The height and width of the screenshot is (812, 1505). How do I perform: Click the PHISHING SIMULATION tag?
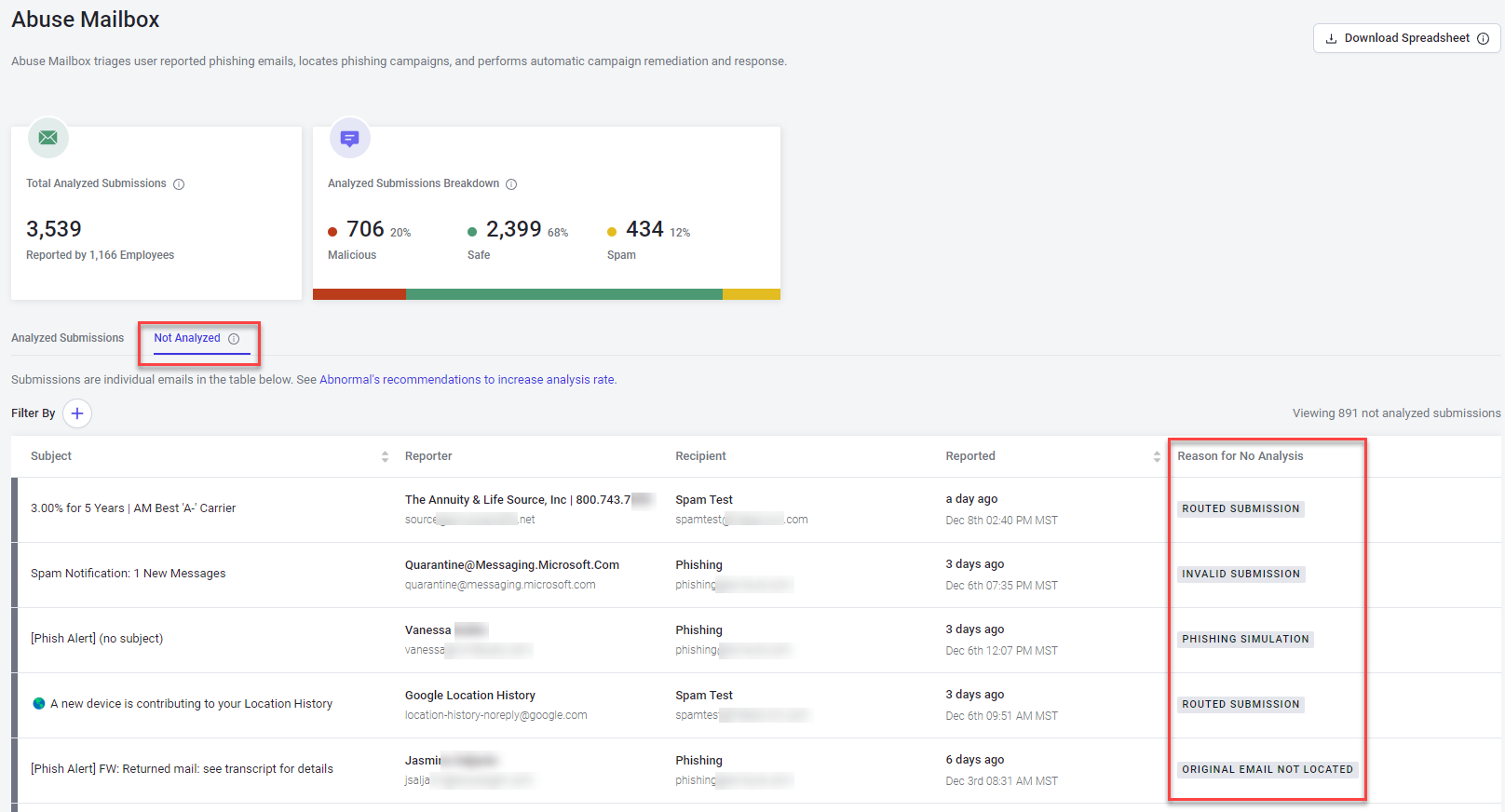coord(1245,639)
